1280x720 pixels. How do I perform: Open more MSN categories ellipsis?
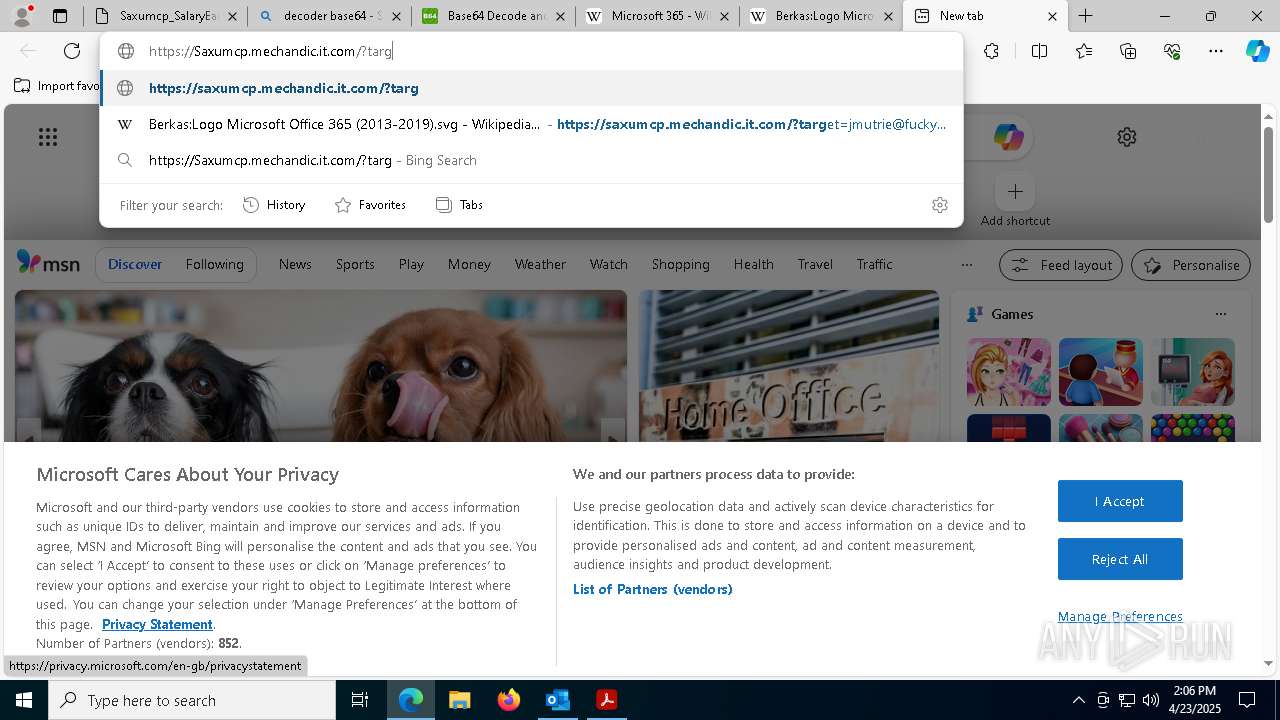966,265
